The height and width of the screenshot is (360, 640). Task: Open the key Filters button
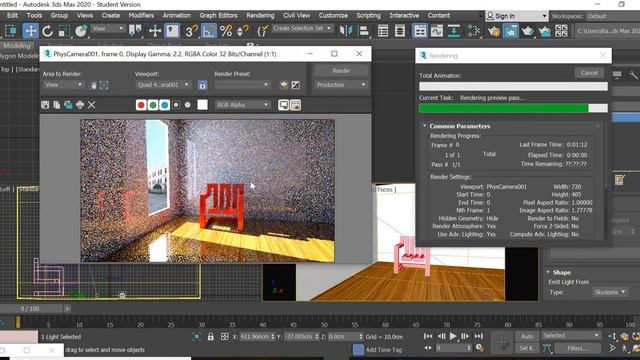[x=577, y=348]
